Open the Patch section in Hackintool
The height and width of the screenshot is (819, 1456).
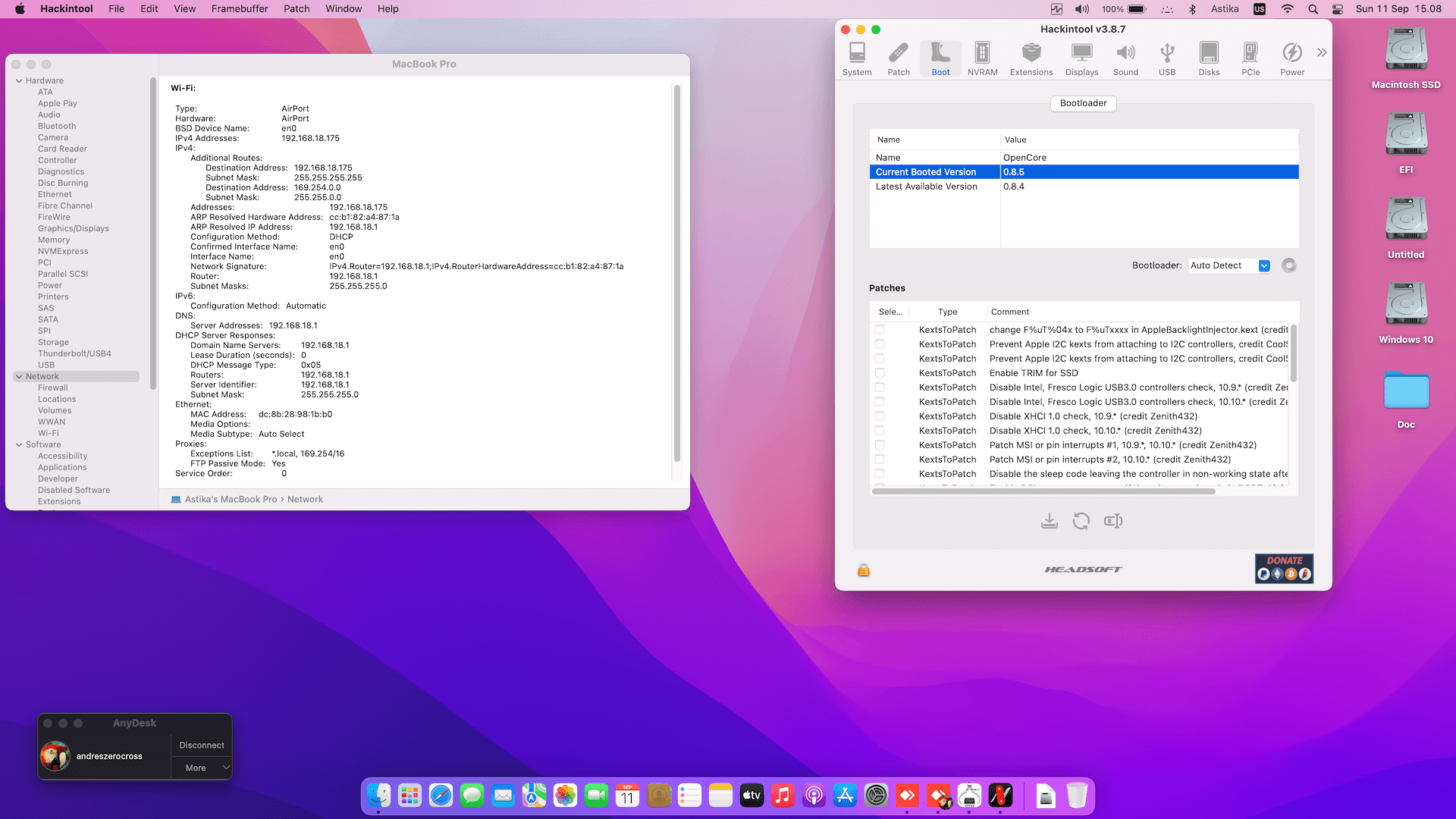pyautogui.click(x=899, y=57)
